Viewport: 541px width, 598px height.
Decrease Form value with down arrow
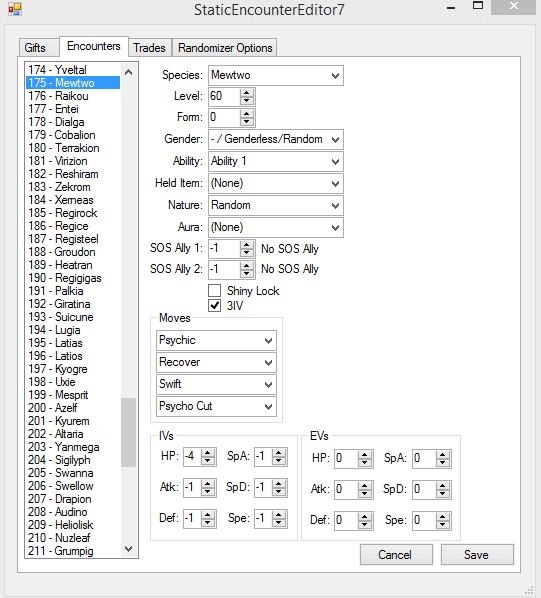247,121
